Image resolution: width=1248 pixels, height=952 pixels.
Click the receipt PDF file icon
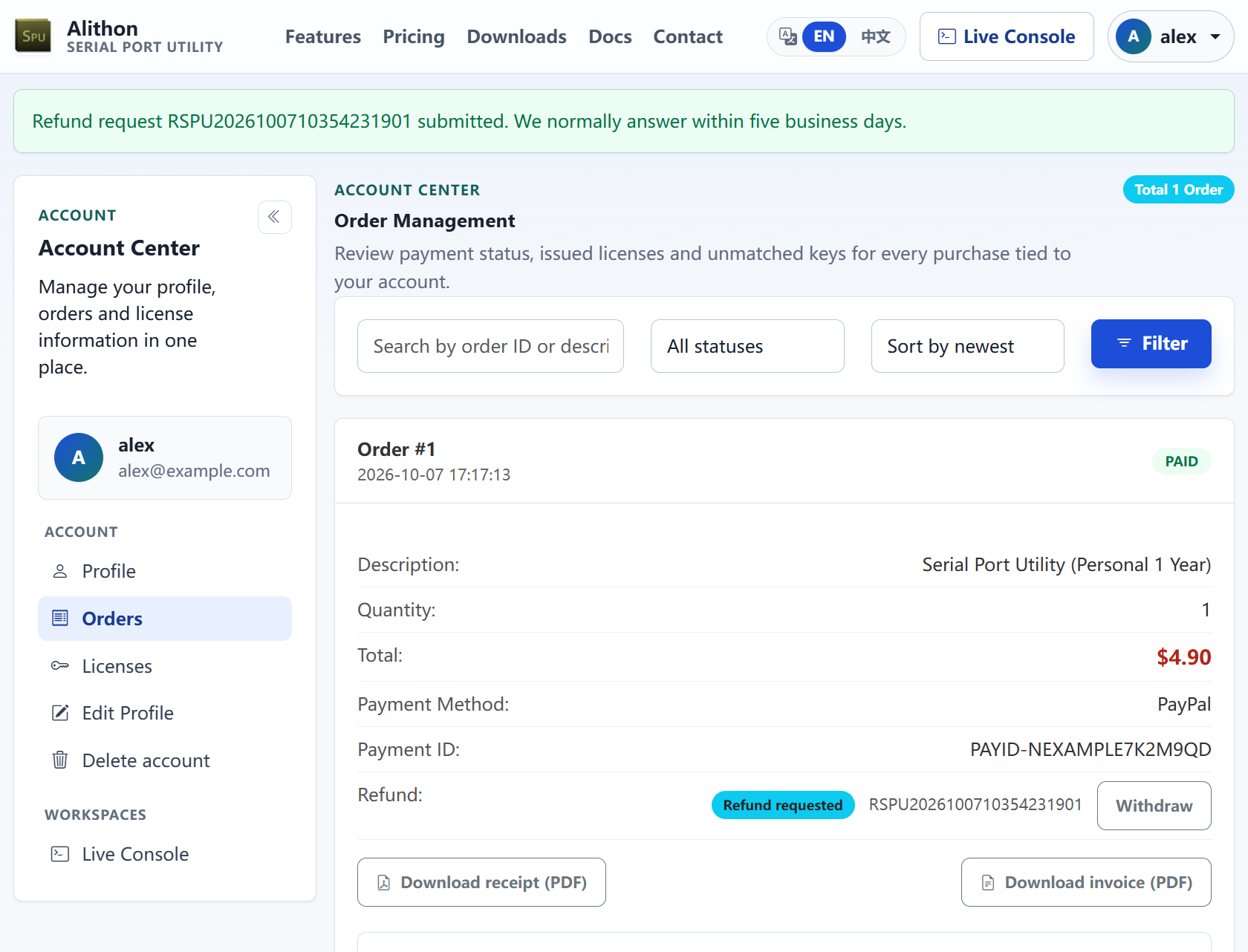pos(384,882)
